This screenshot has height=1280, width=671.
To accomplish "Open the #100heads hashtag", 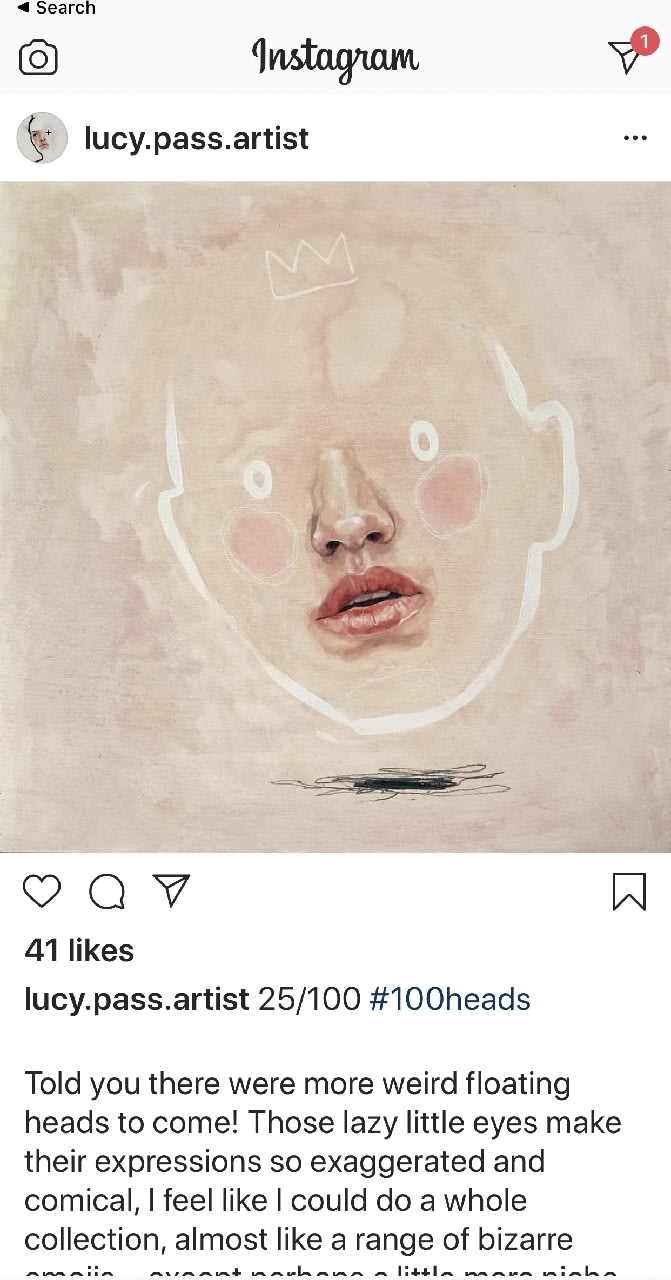I will tap(450, 998).
